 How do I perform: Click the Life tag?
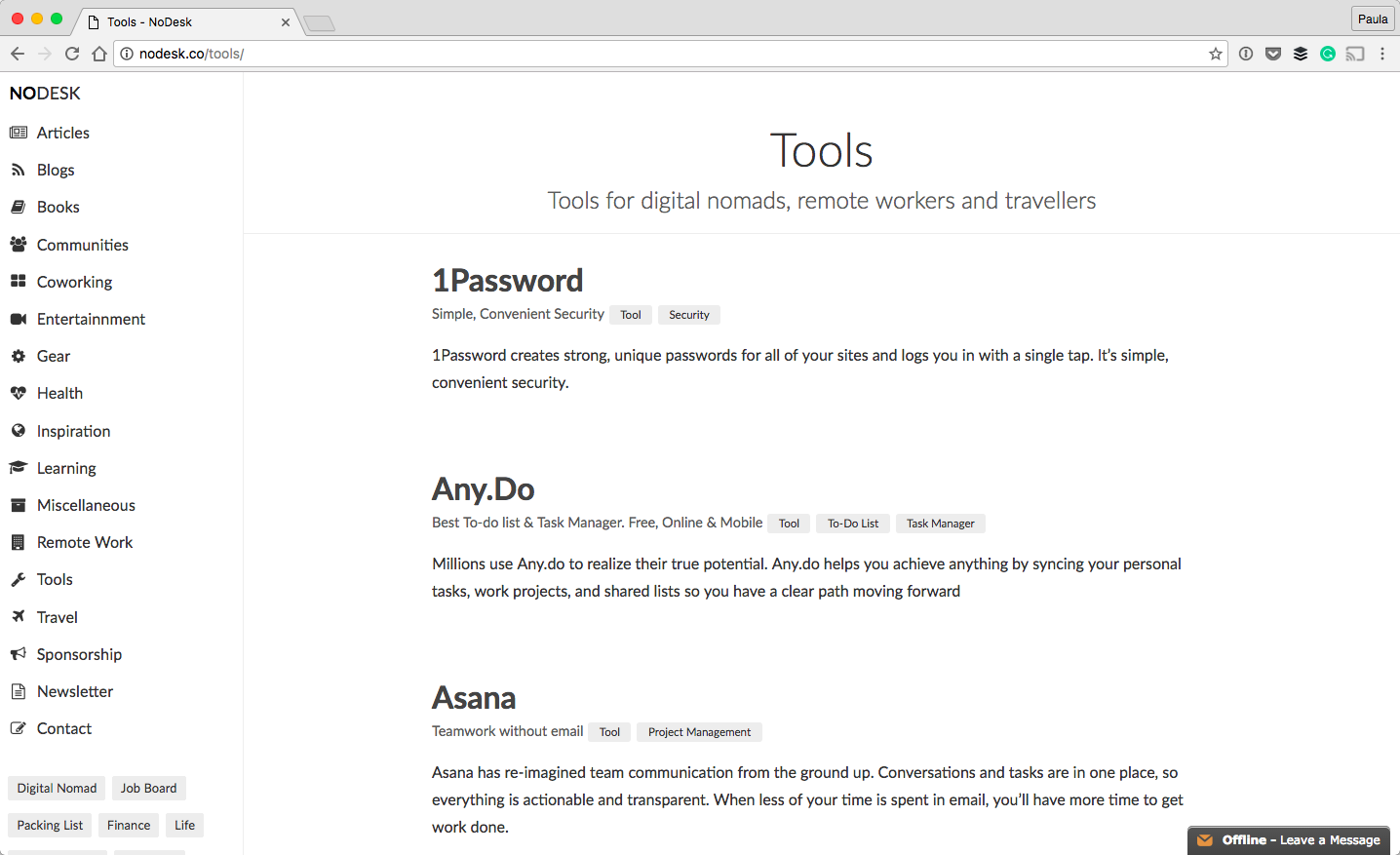click(184, 825)
